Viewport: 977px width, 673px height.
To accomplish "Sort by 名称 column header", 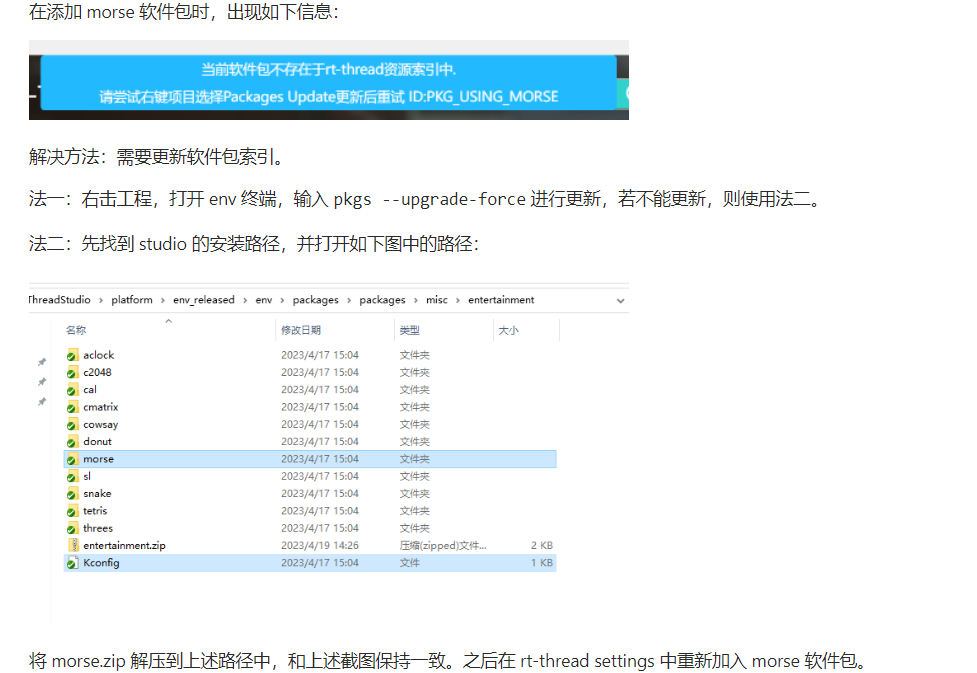I will 76,330.
